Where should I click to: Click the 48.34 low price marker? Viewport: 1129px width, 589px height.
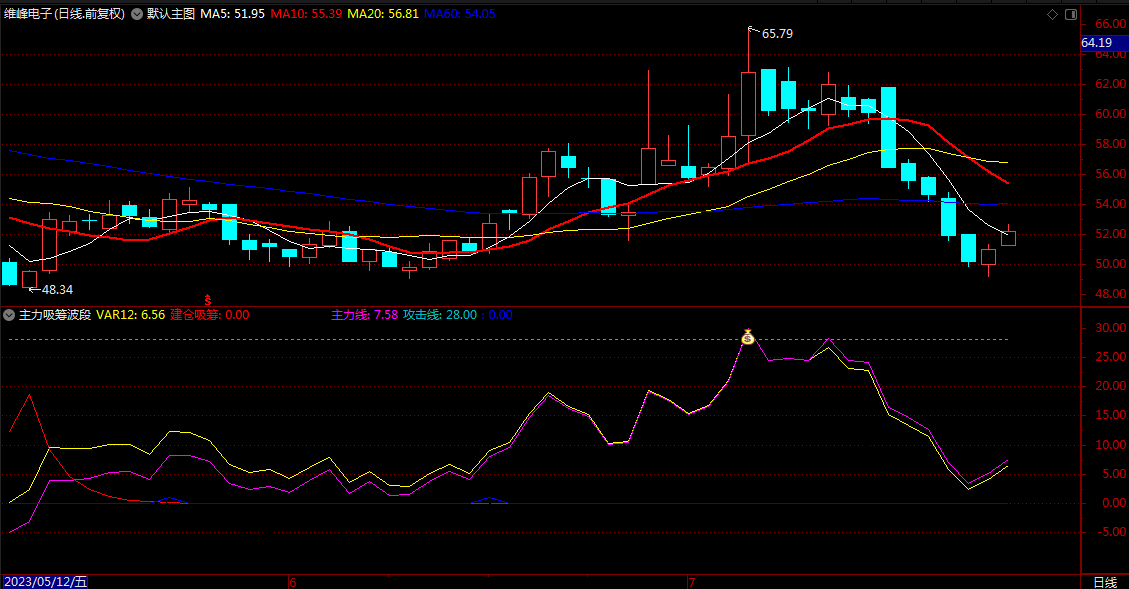point(57,289)
